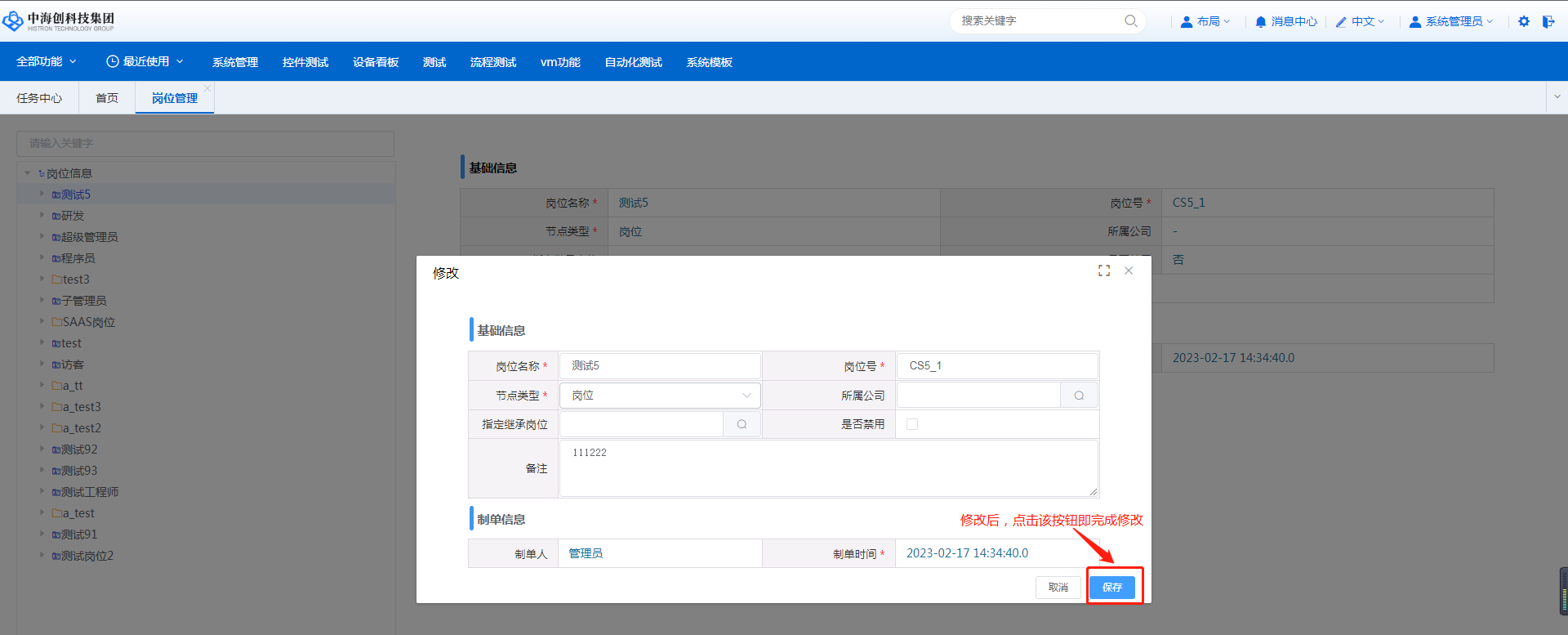Switch to the 首页 tab

pos(107,98)
